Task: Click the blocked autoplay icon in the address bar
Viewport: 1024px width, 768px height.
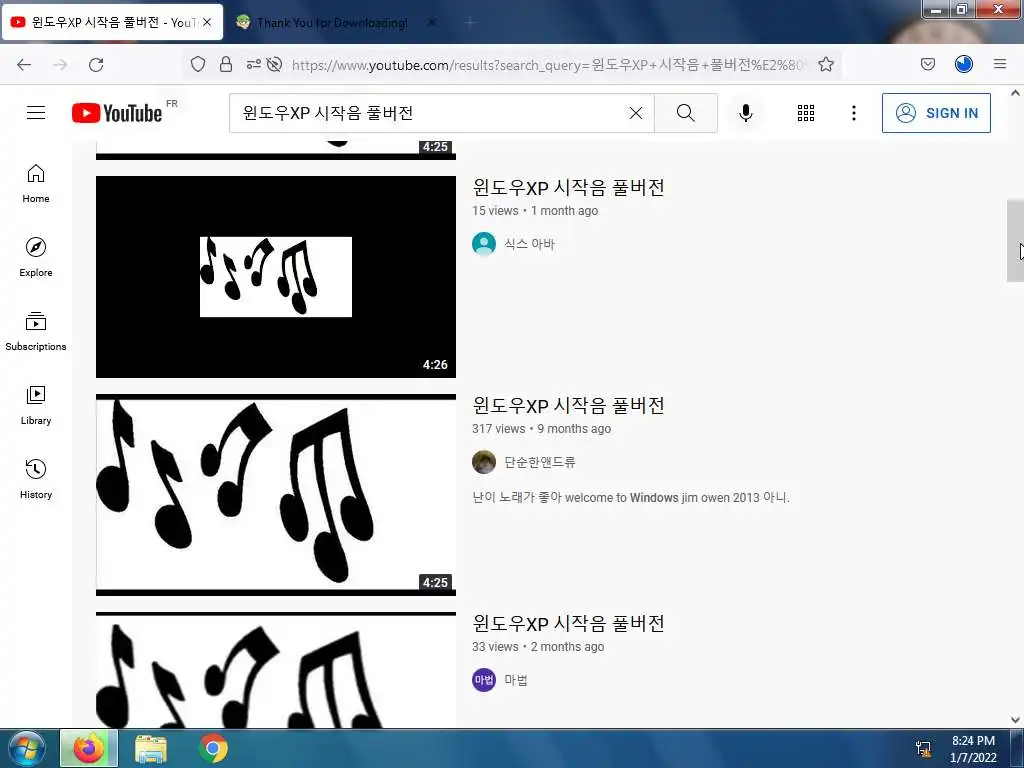Action: [274, 64]
